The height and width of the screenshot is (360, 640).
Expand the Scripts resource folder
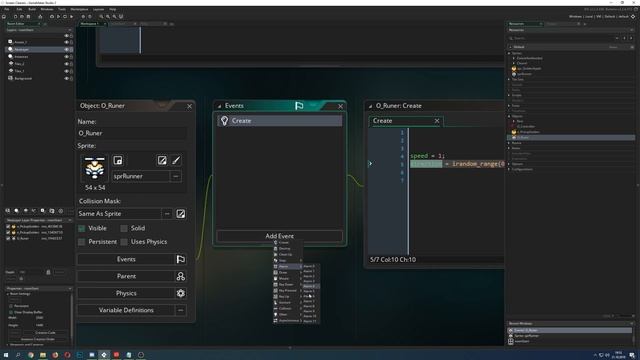[509, 95]
